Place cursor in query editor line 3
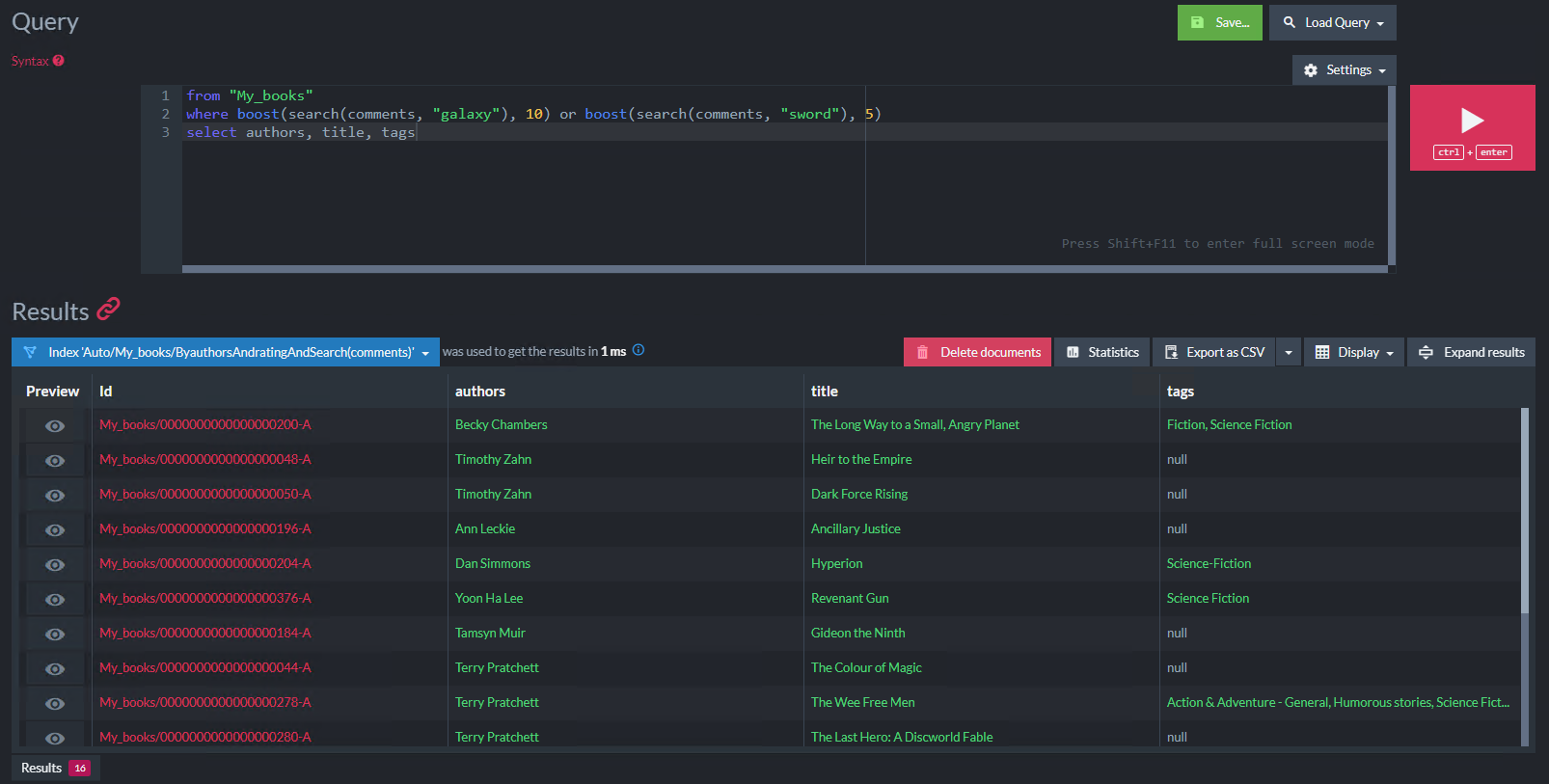 click(785, 132)
